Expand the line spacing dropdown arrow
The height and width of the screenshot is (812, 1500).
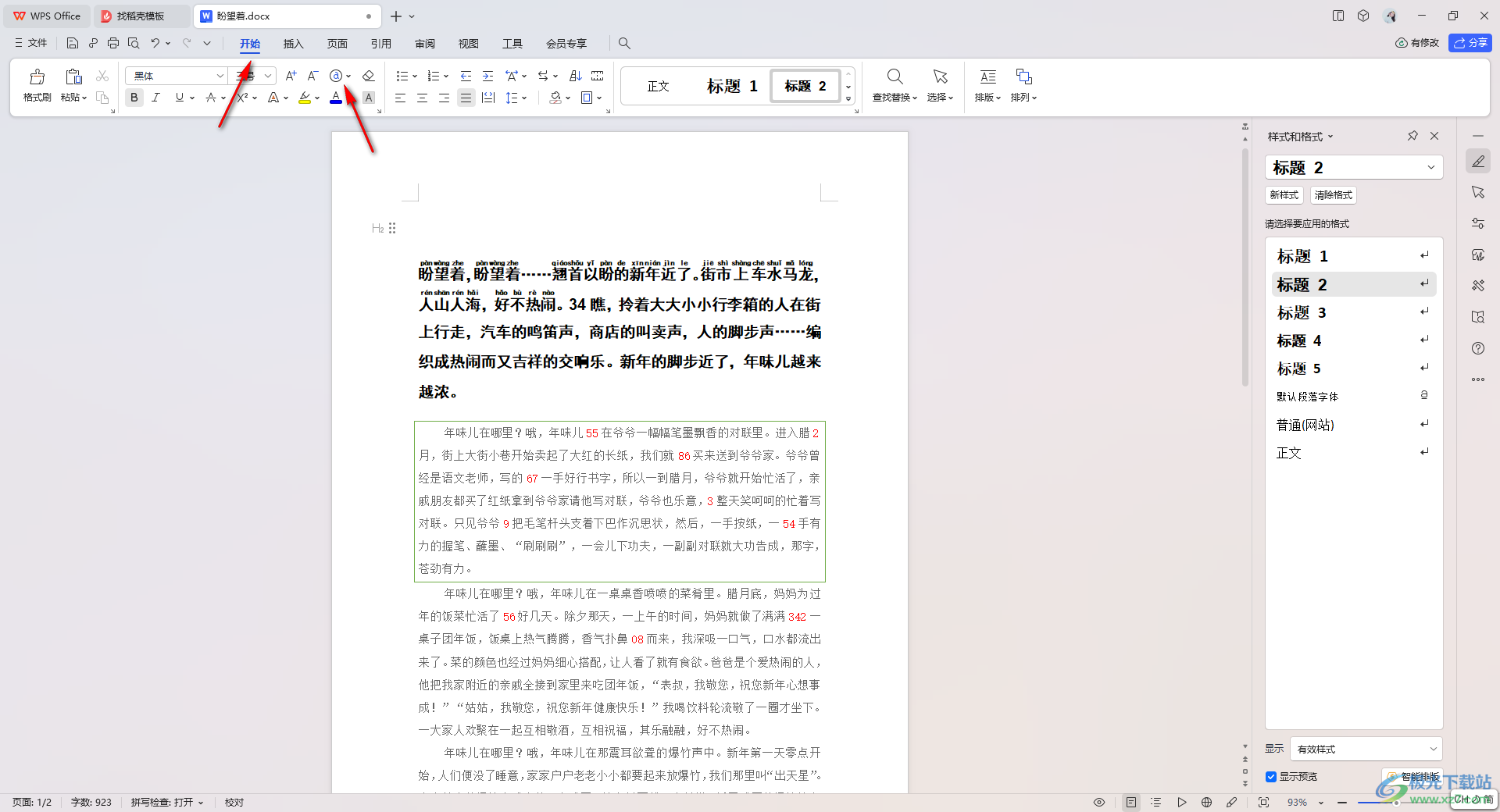pos(525,98)
